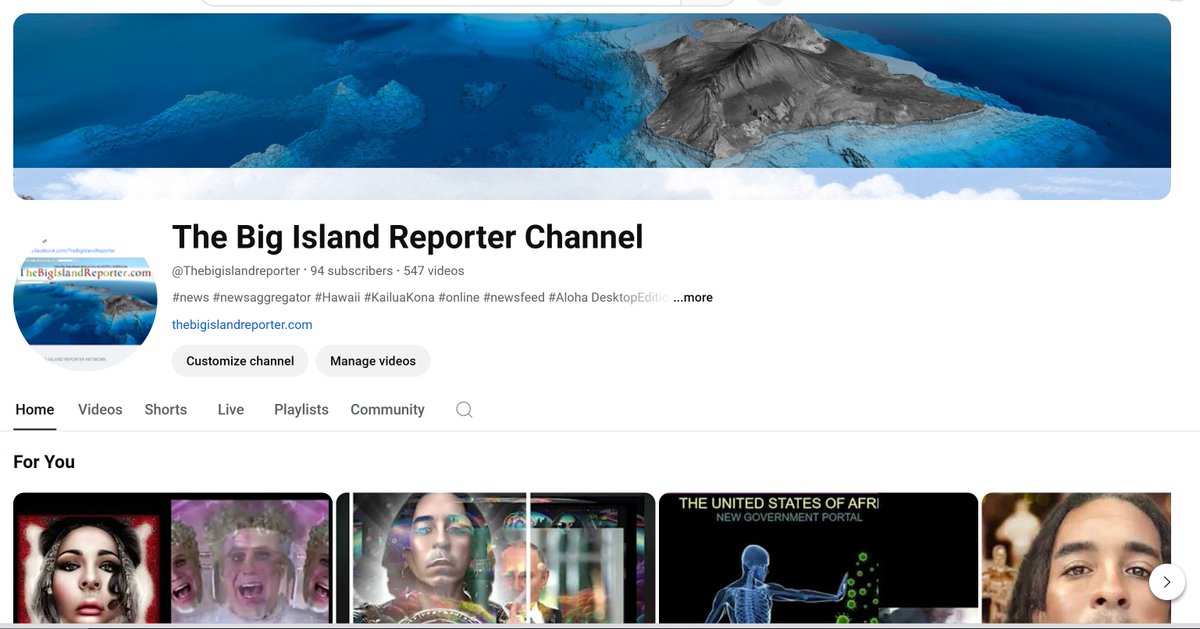
Task: Open the Shorts tab
Action: pyautogui.click(x=165, y=409)
